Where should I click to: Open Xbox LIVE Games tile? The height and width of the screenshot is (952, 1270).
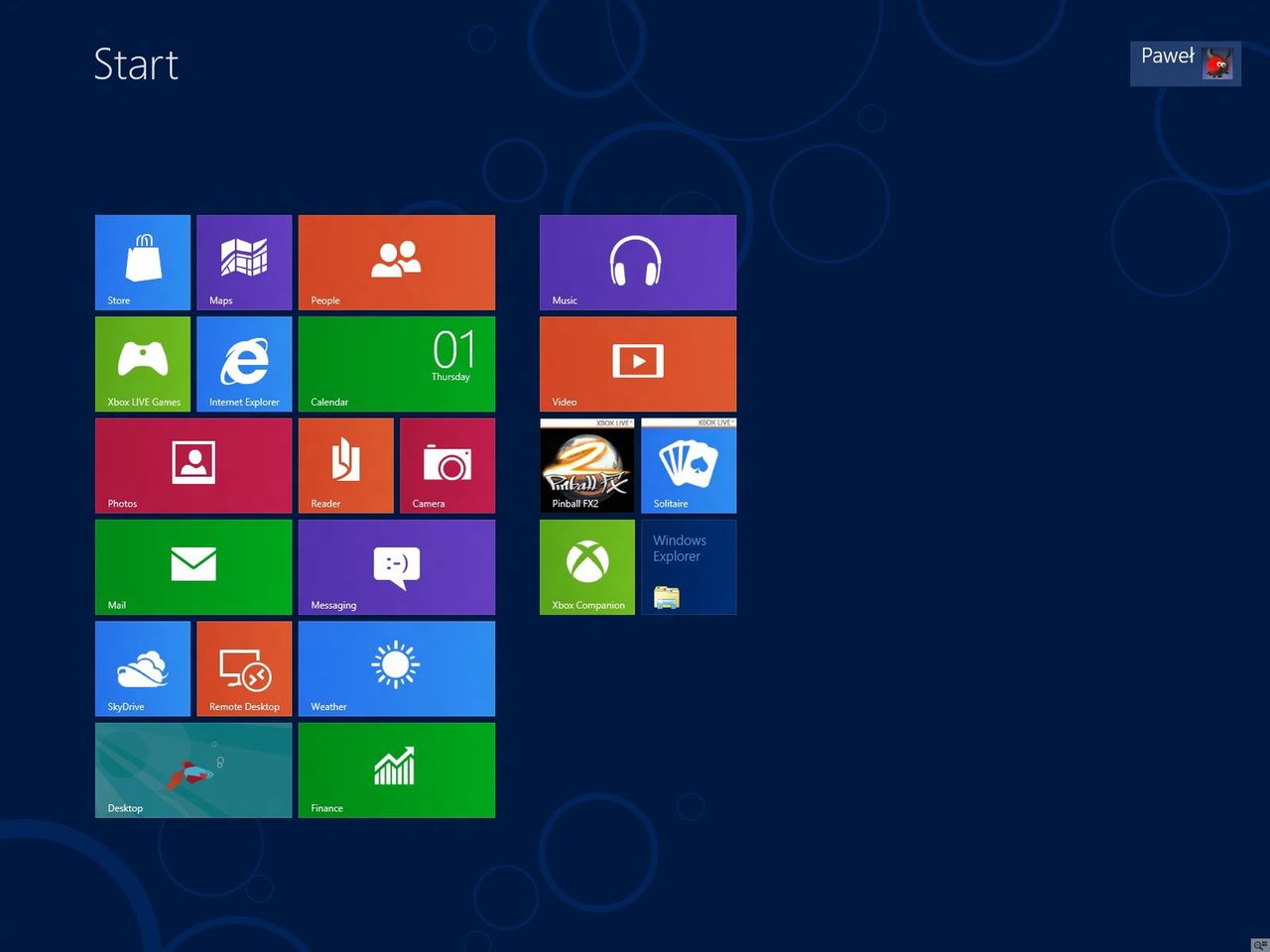pyautogui.click(x=143, y=364)
